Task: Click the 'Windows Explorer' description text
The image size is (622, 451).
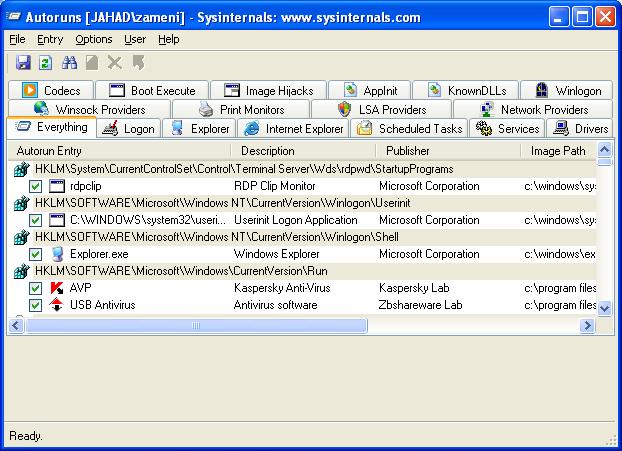Action: coord(276,254)
